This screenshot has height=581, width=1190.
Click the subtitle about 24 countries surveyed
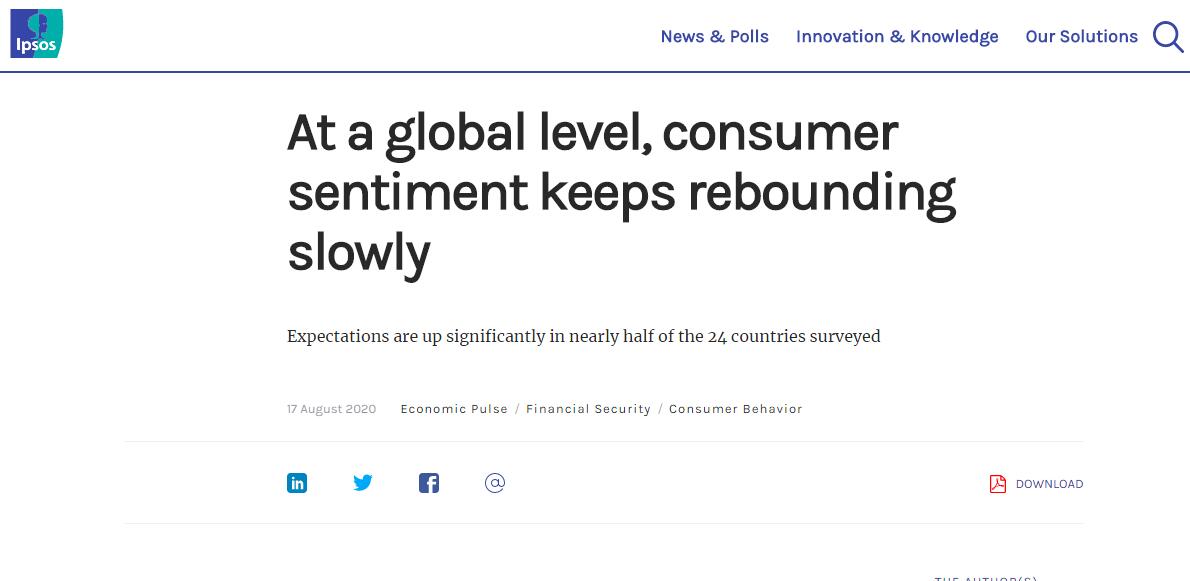click(583, 336)
